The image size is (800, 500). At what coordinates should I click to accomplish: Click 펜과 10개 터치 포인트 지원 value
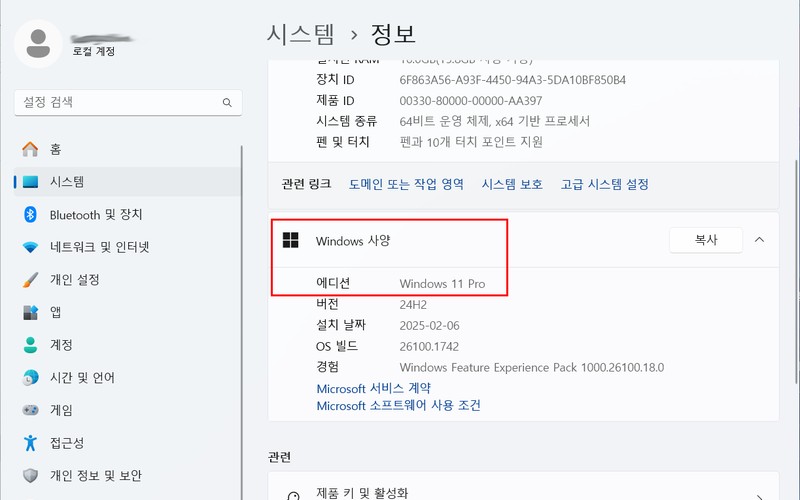[x=471, y=142]
